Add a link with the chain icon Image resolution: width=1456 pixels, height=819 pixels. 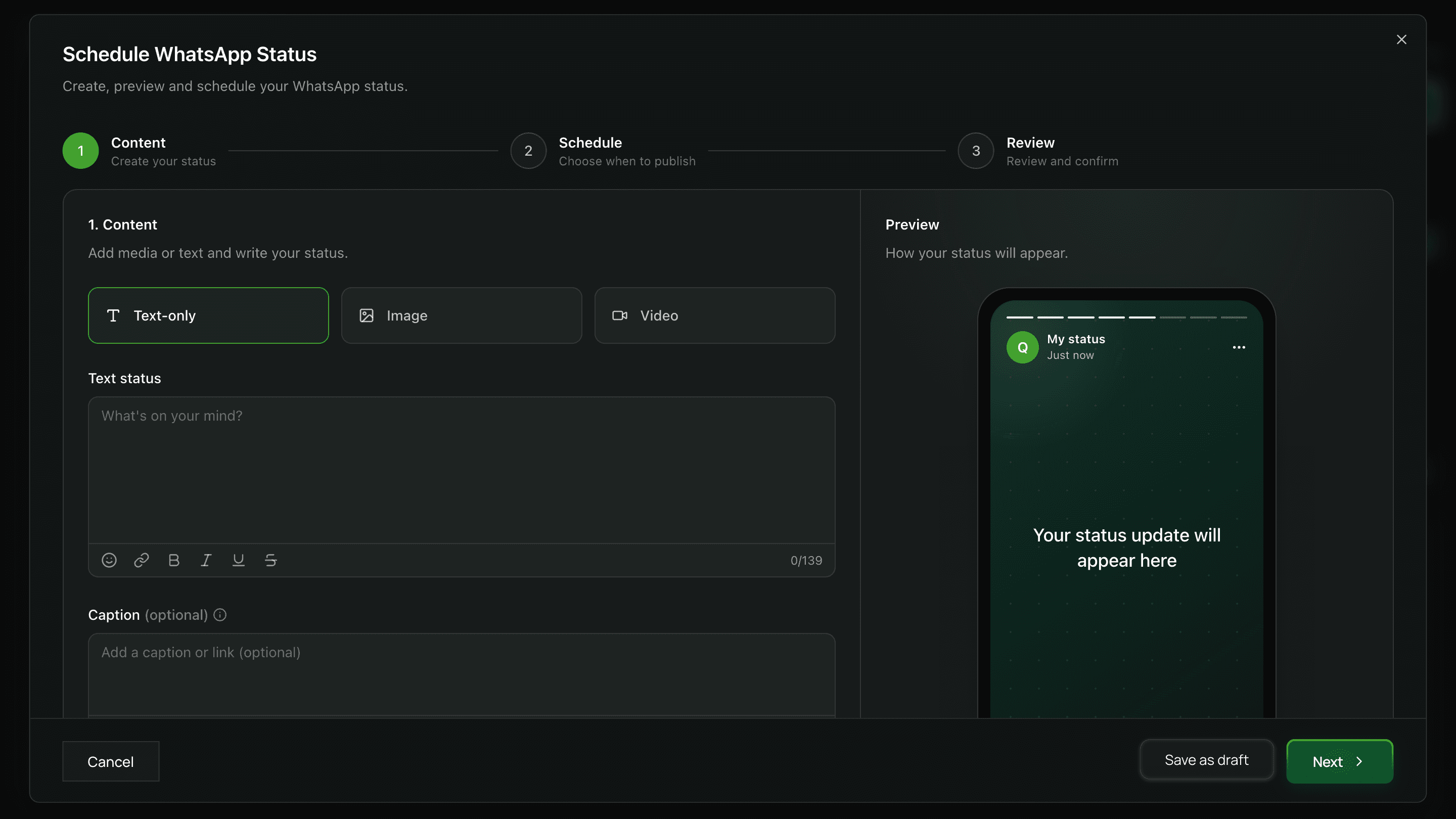point(142,560)
